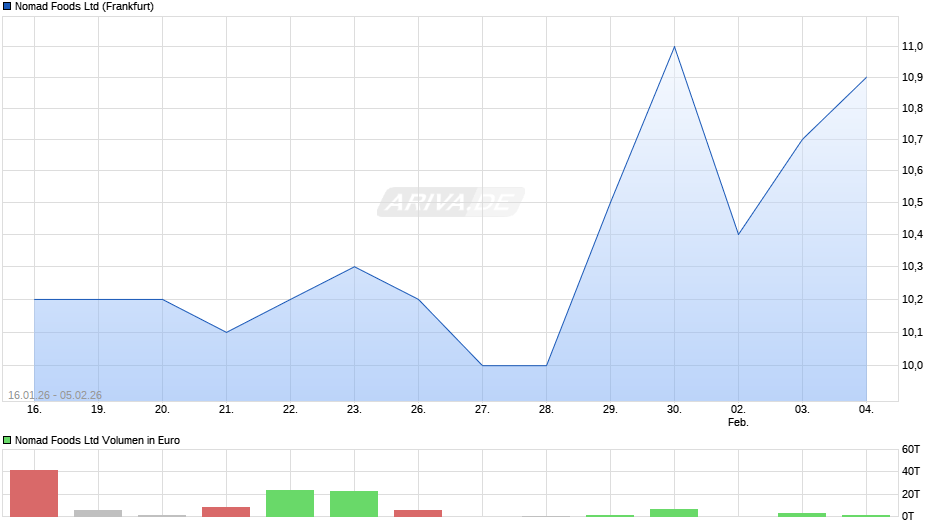Click the 10,5 price axis label
The width and height of the screenshot is (940, 526).
[x=912, y=203]
